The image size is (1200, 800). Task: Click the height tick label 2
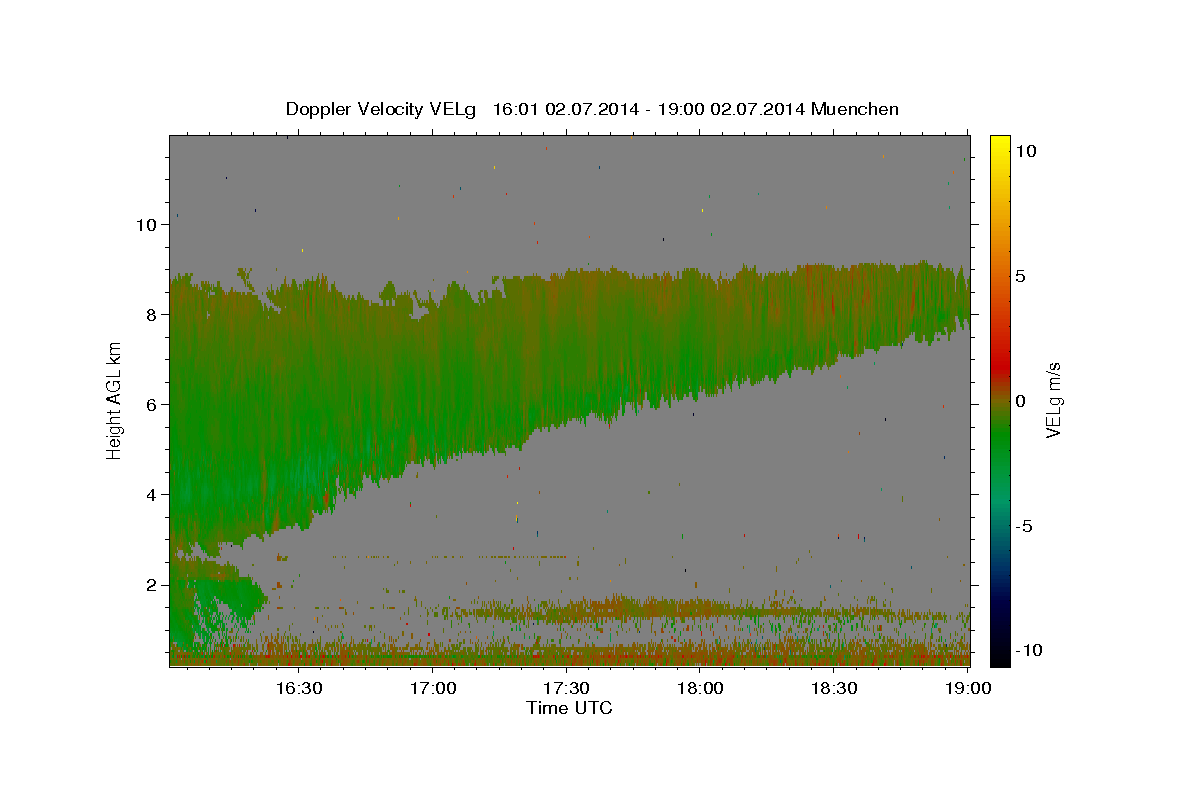pos(152,585)
